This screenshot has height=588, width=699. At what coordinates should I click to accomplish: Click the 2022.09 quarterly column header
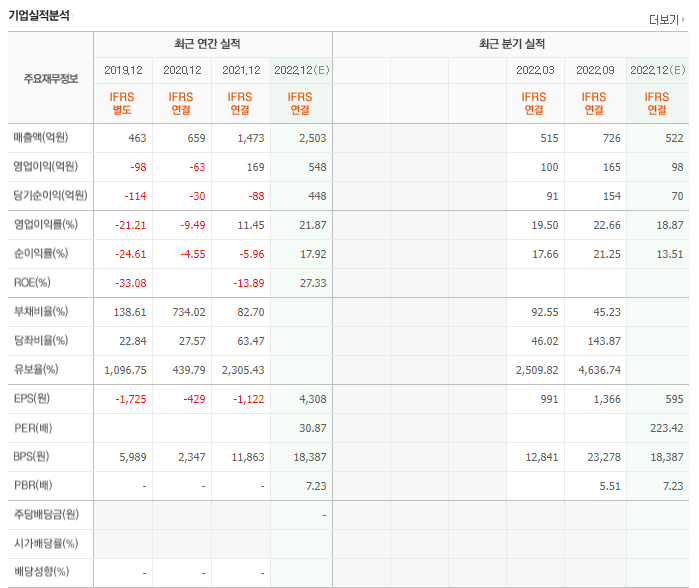pos(595,70)
